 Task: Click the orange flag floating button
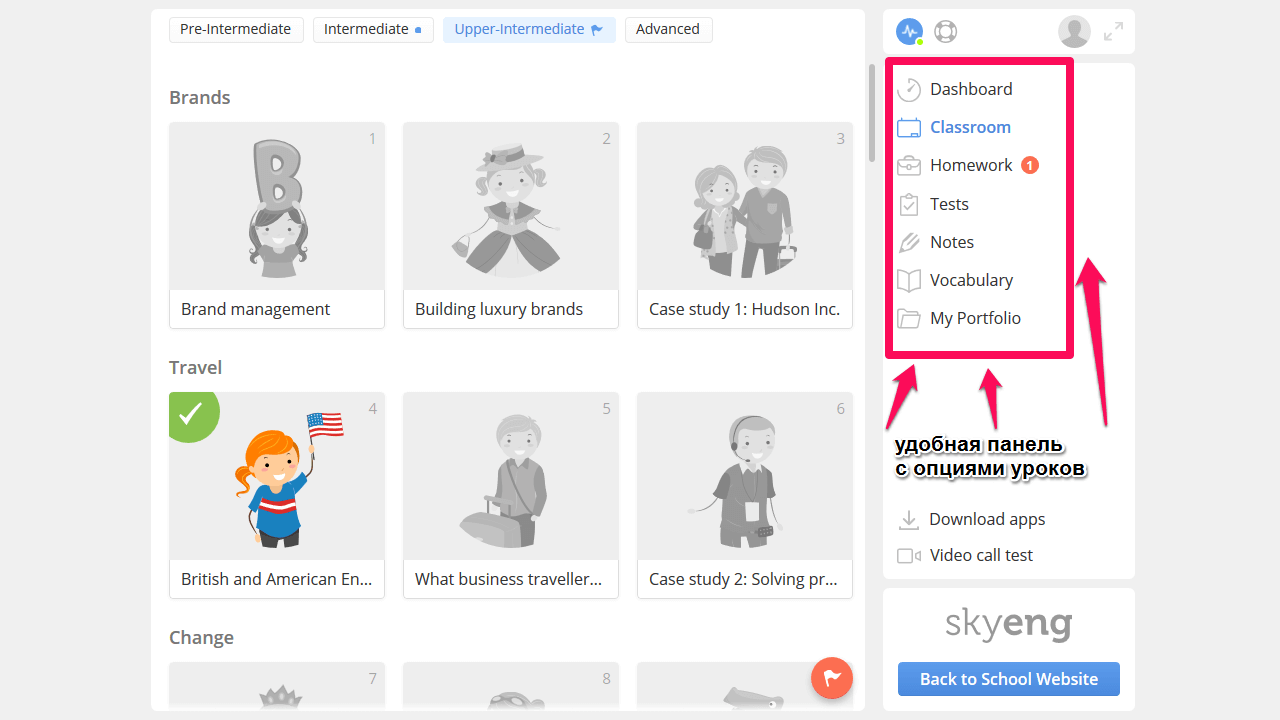[832, 678]
